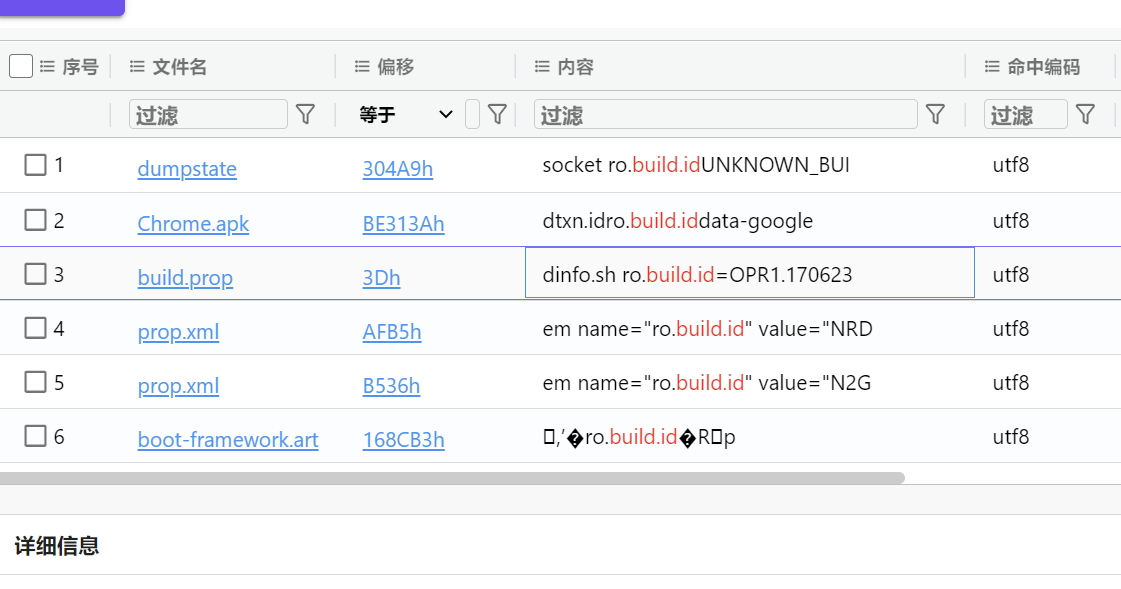Open the dumpstate file link
Image resolution: width=1121 pixels, height=589 pixels.
186,169
